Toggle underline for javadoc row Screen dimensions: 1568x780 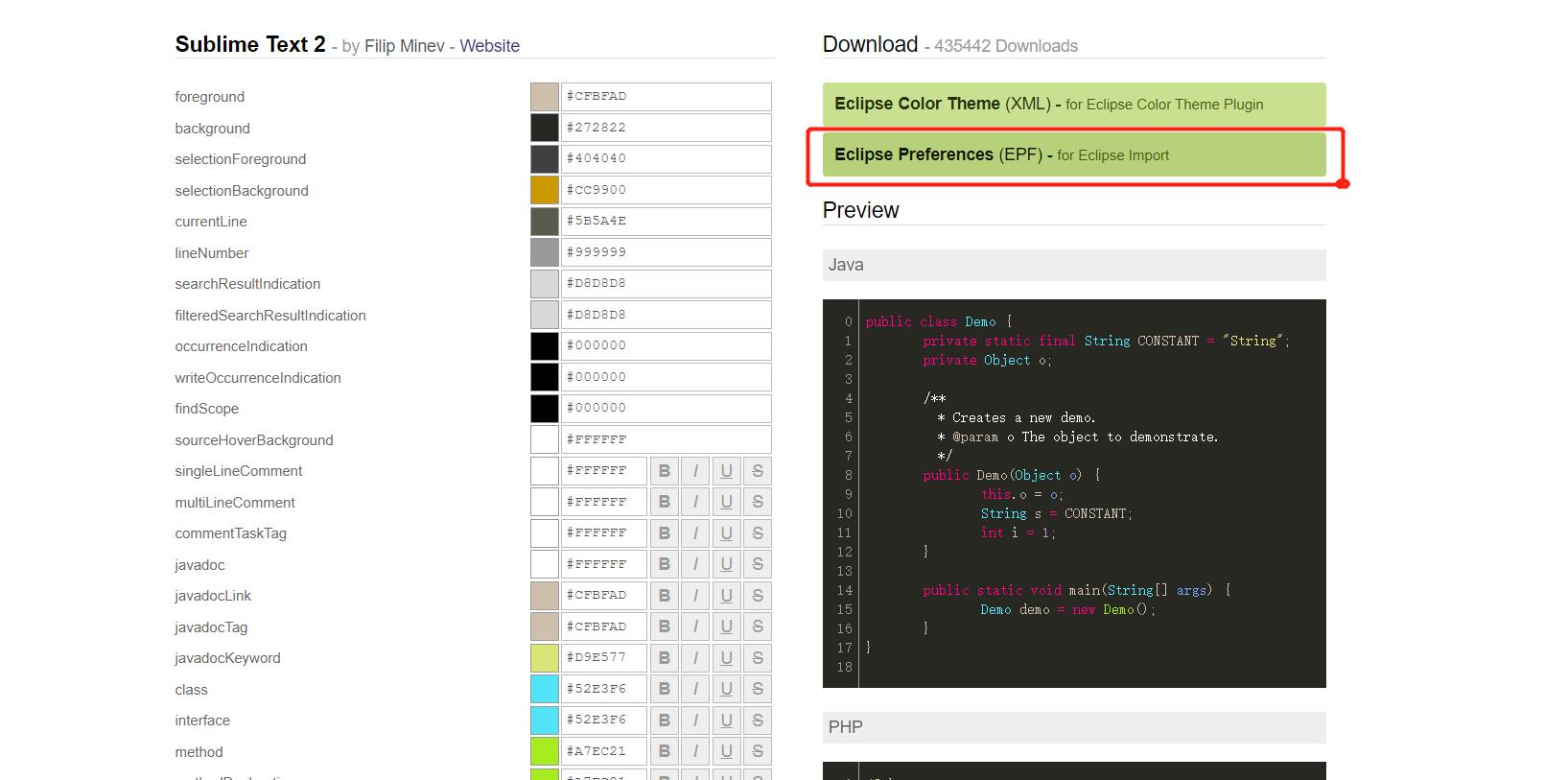[726, 564]
